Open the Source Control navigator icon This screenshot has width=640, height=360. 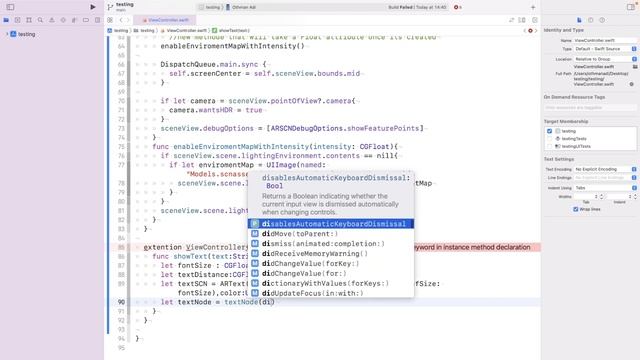coord(18,20)
